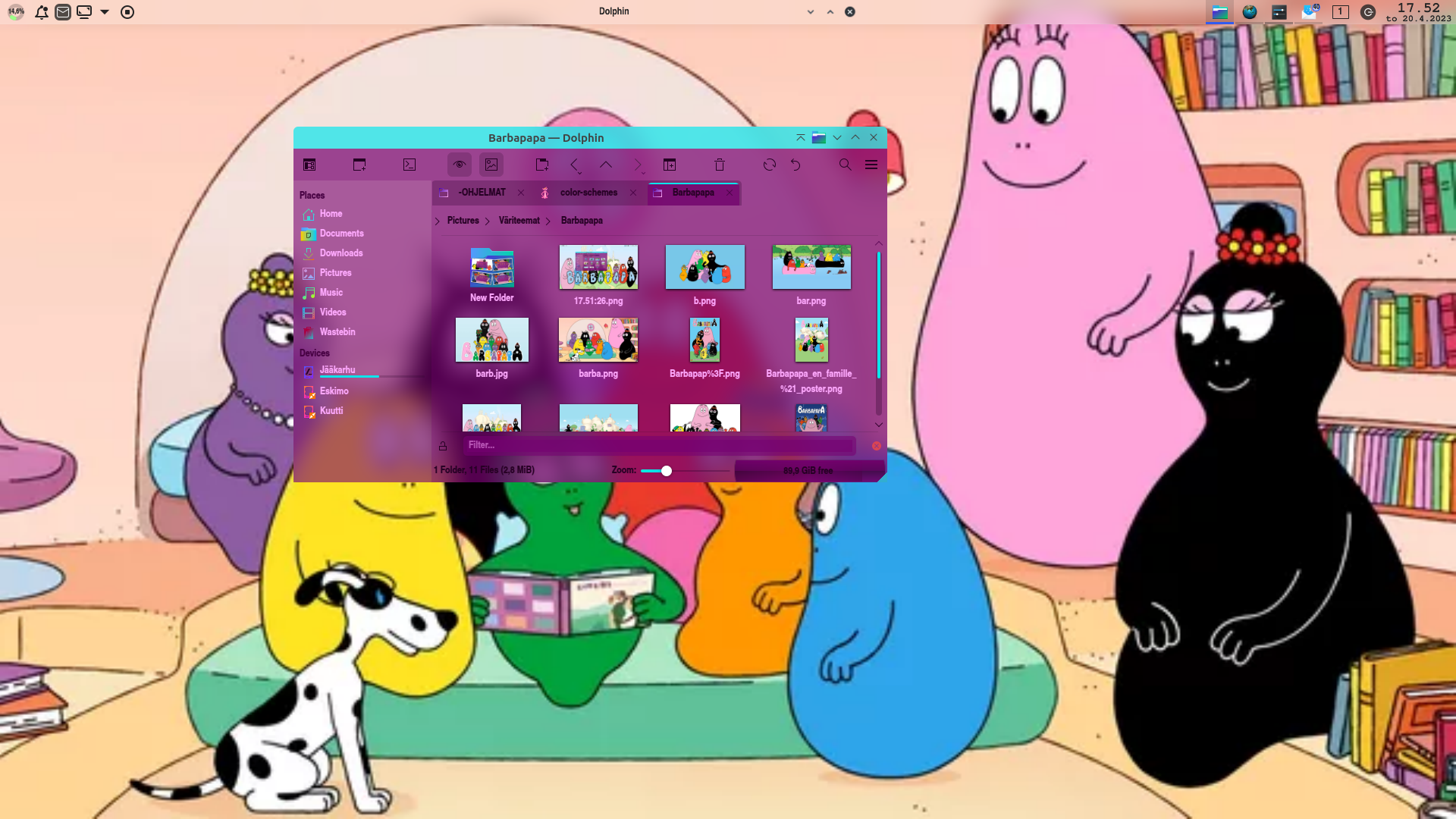Click into the Filter text field

(659, 446)
